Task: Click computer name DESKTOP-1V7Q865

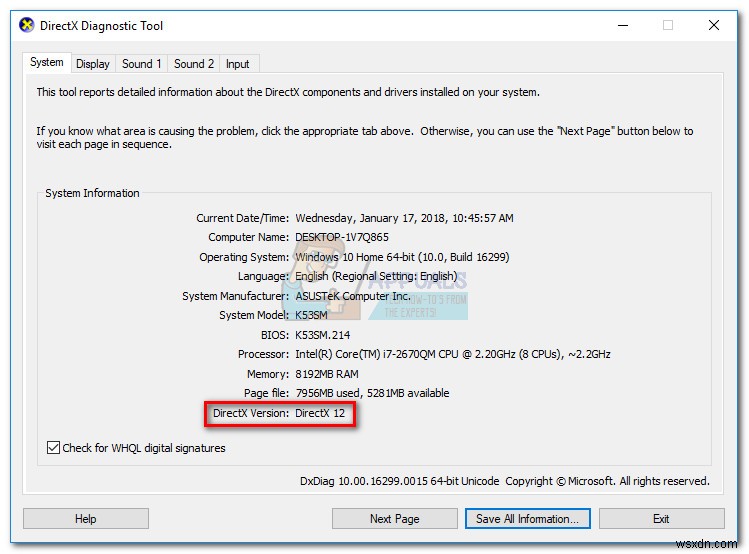Action: 342,237
